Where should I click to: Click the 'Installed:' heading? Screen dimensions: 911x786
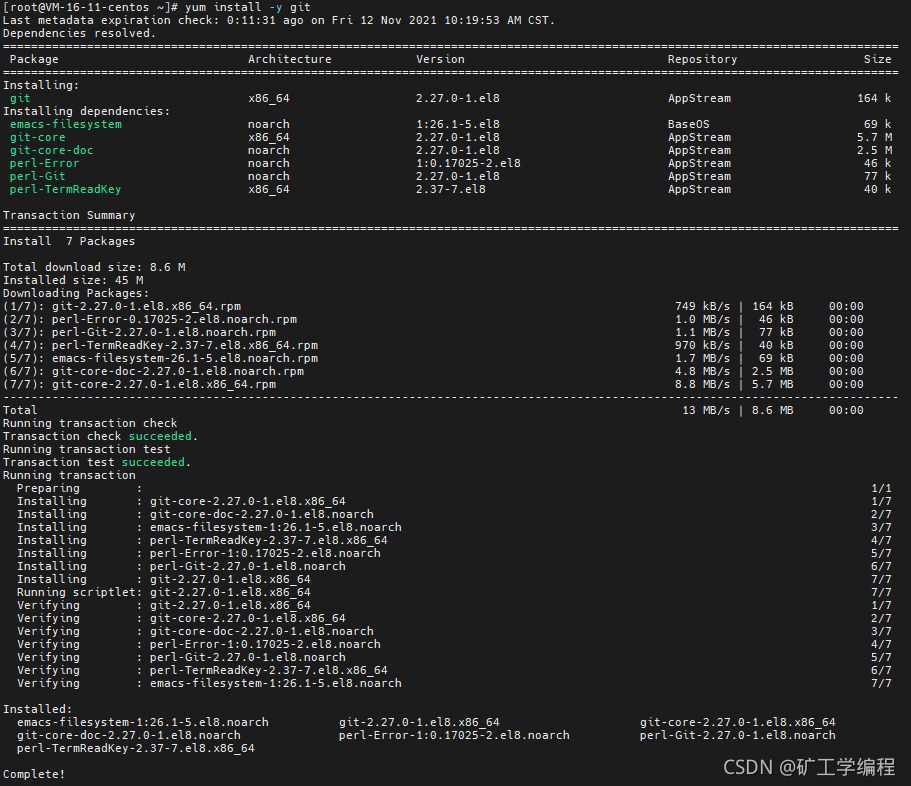(38, 709)
